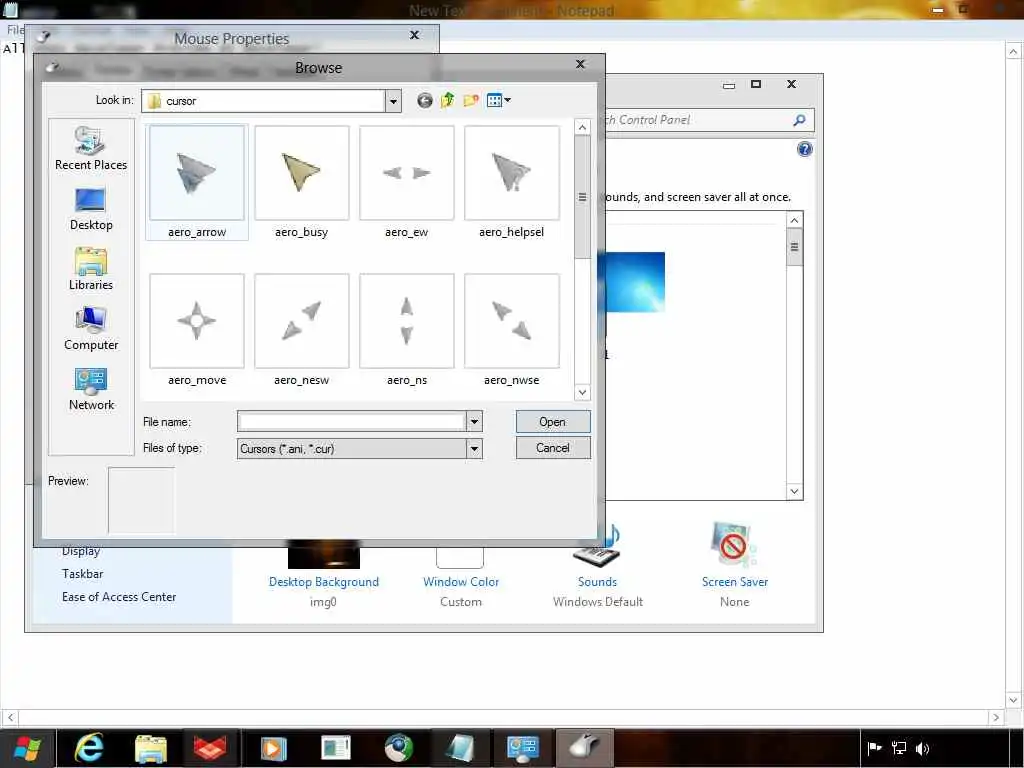Click scroll up arrow of file list
The image size is (1024, 768).
582,127
